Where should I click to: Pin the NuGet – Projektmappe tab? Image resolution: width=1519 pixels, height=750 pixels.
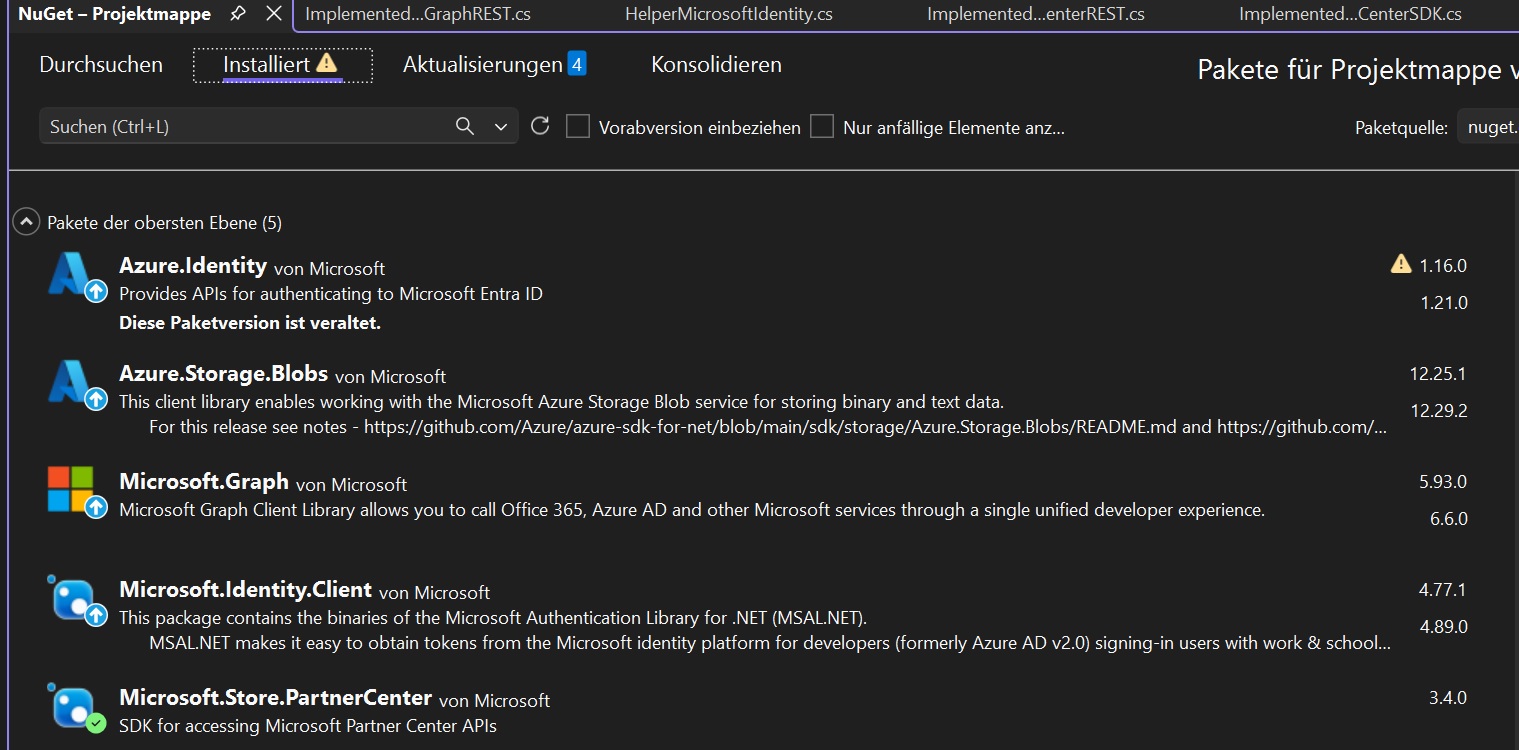coord(238,14)
